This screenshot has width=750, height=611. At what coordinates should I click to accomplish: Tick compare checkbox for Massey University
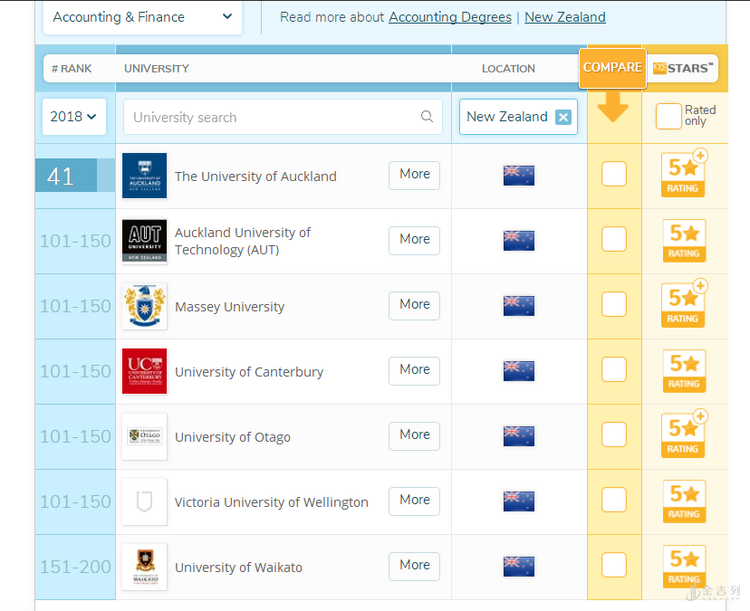click(614, 304)
